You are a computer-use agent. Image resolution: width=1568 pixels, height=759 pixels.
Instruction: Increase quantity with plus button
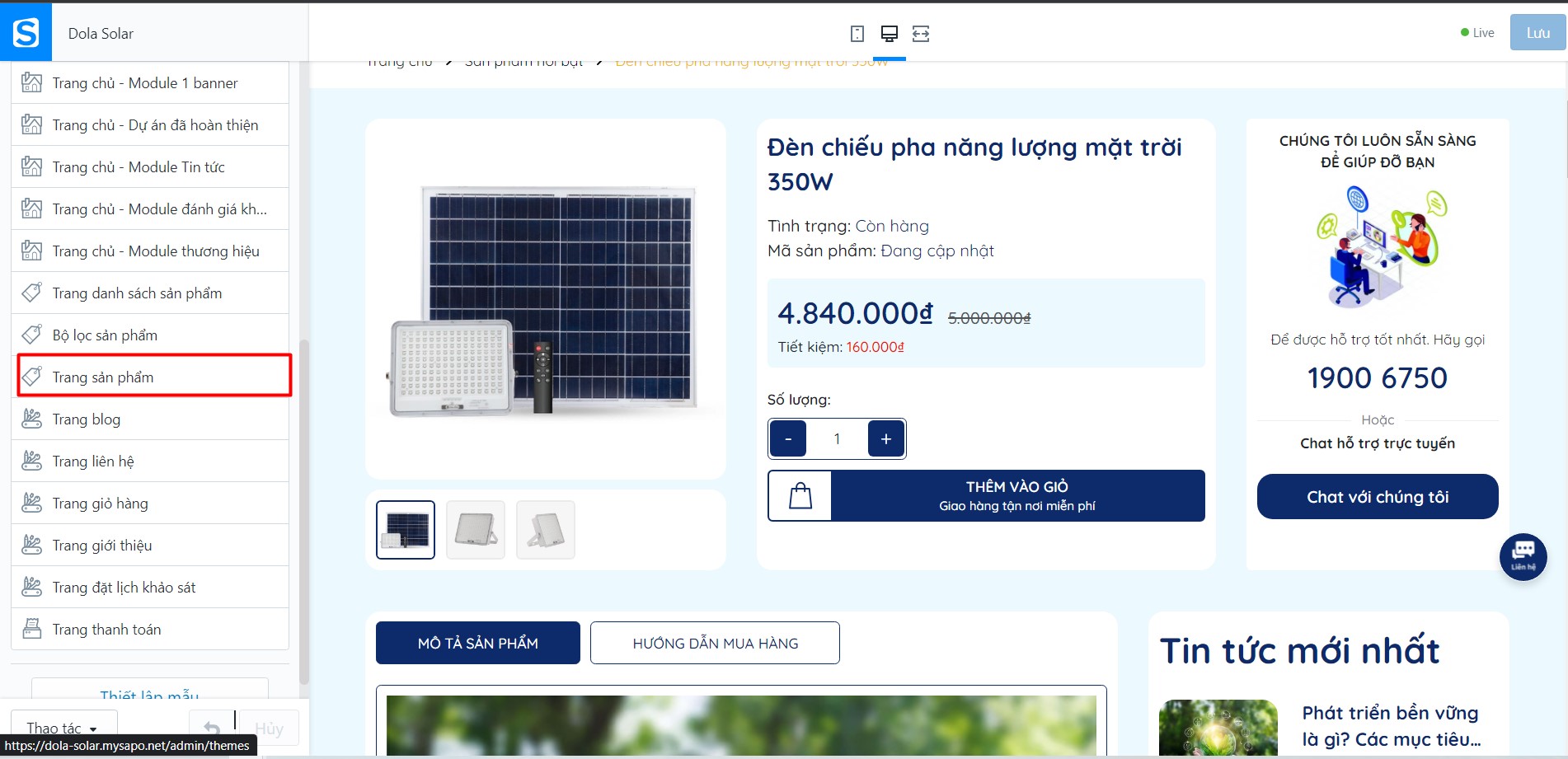[x=886, y=438]
